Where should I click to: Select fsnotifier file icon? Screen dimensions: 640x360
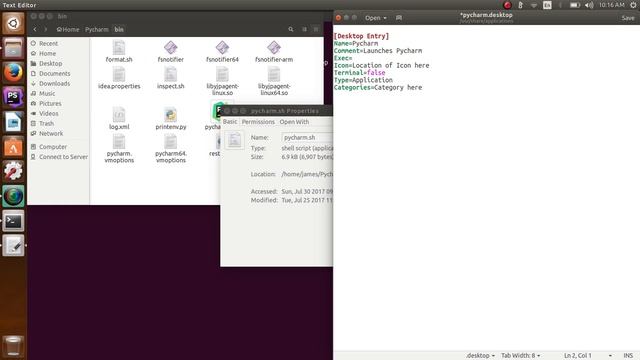pyautogui.click(x=171, y=48)
